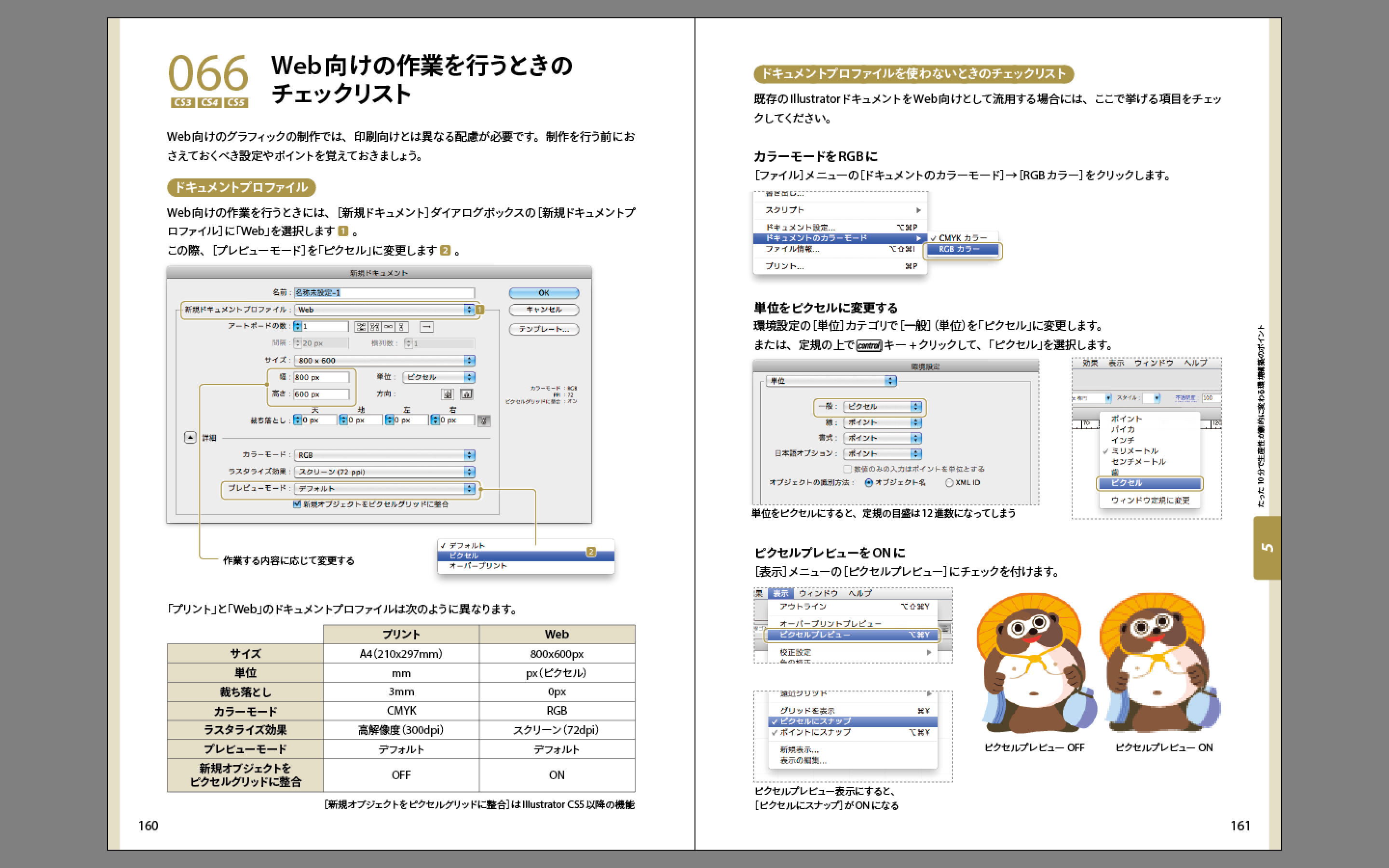The image size is (1389, 868).
Task: Select ピクセルプレビュー in the 表示 menu
Action: coord(852,635)
